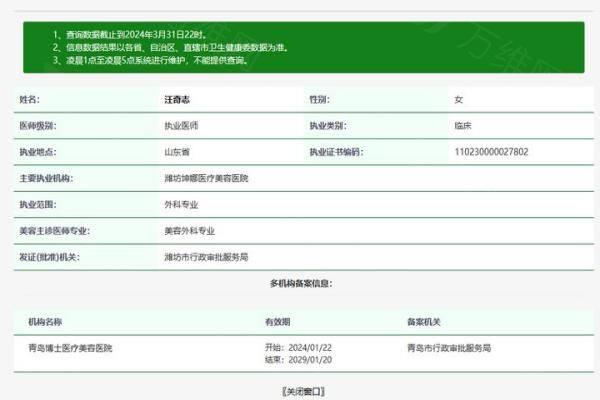Click the 医师级别 label
600x400 pixels.
tap(38, 126)
